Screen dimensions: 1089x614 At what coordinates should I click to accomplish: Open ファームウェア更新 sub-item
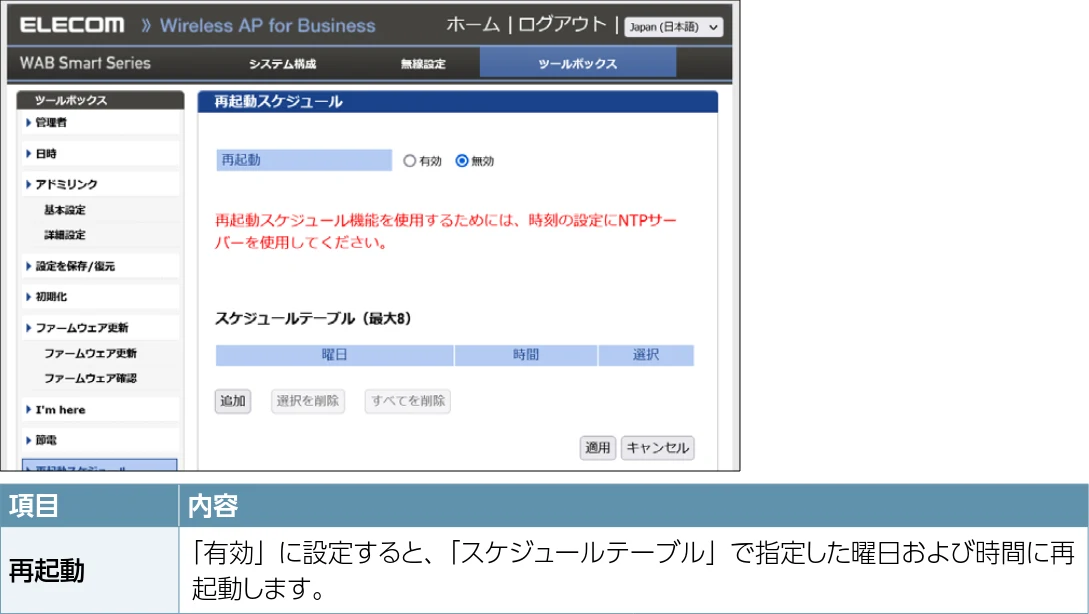coord(90,353)
